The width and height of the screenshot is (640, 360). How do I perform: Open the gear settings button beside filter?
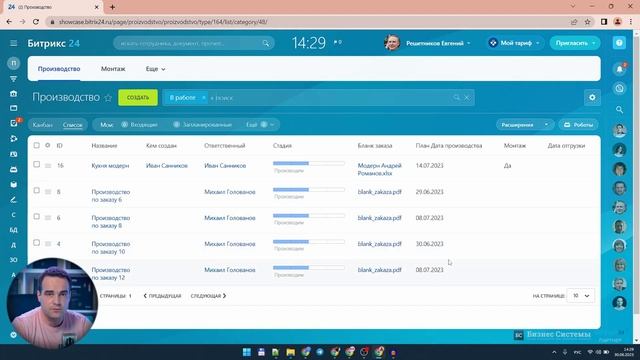click(592, 98)
